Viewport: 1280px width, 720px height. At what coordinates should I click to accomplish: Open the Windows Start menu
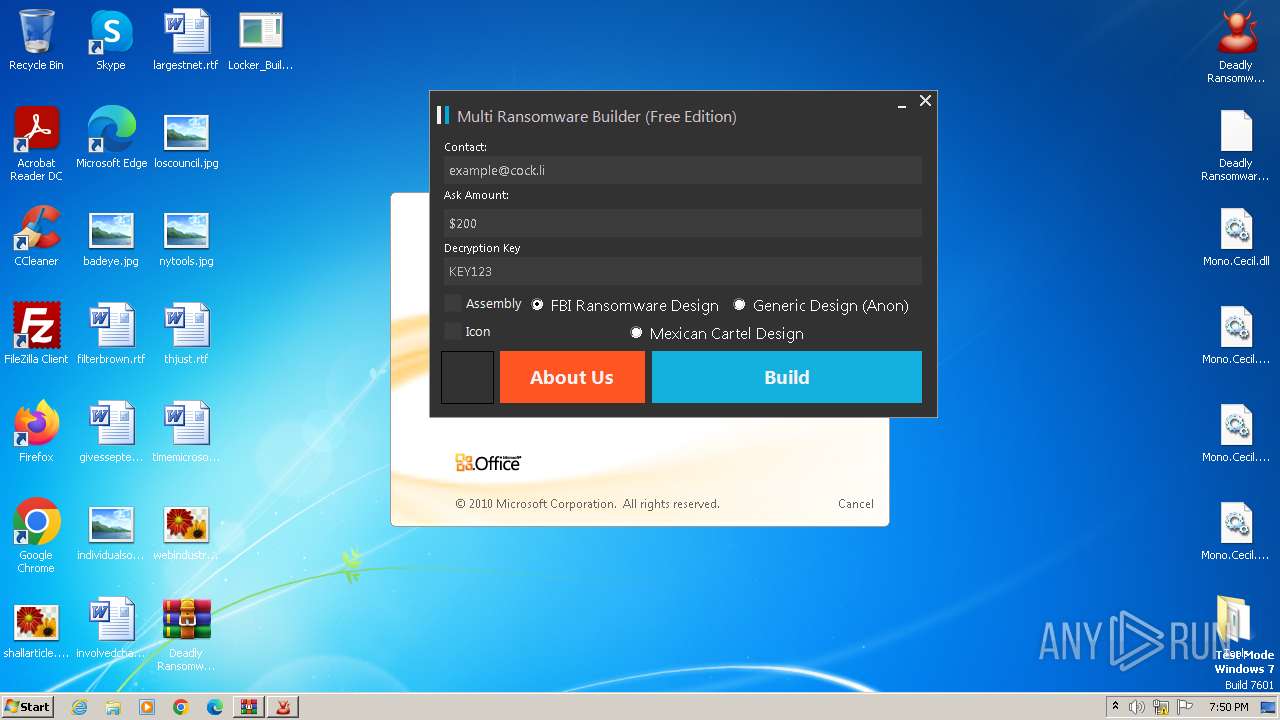pos(27,707)
